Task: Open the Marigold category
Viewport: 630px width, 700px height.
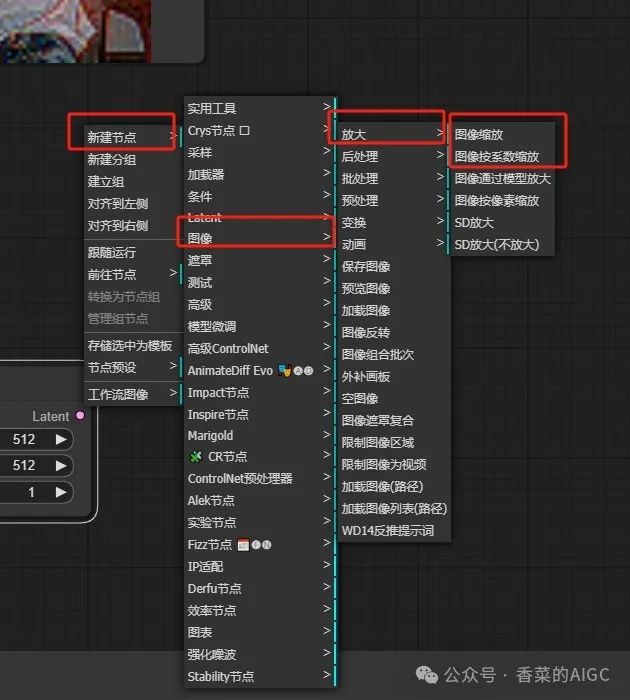Action: click(259, 435)
